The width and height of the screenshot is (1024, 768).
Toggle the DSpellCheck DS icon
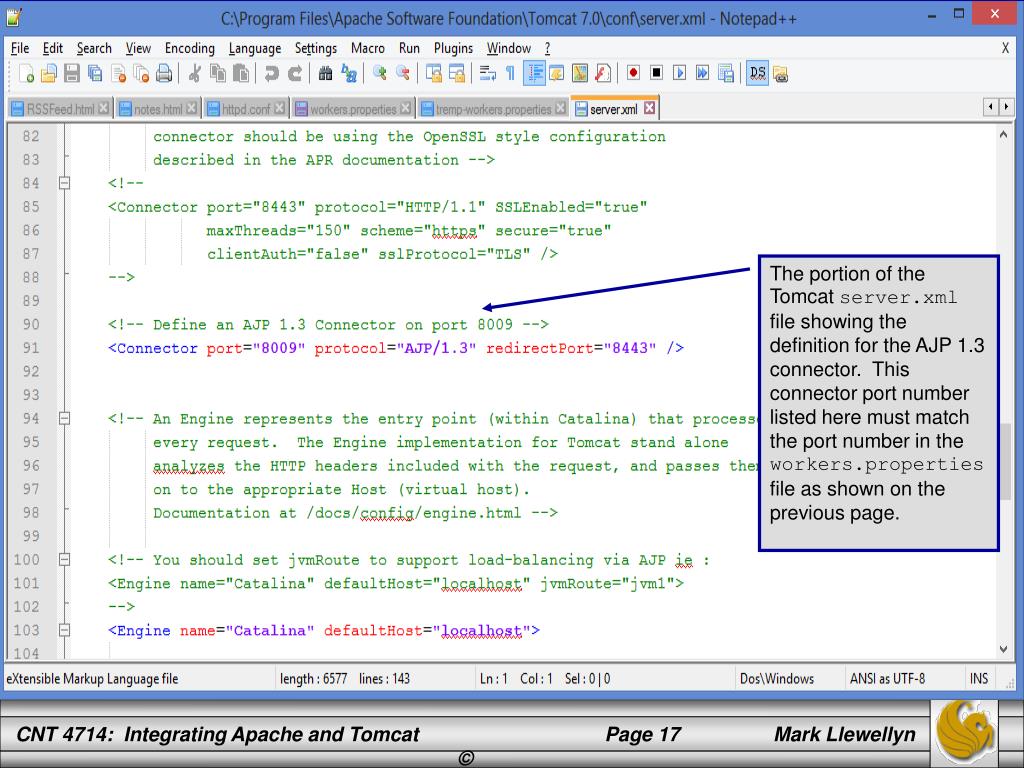click(x=758, y=73)
